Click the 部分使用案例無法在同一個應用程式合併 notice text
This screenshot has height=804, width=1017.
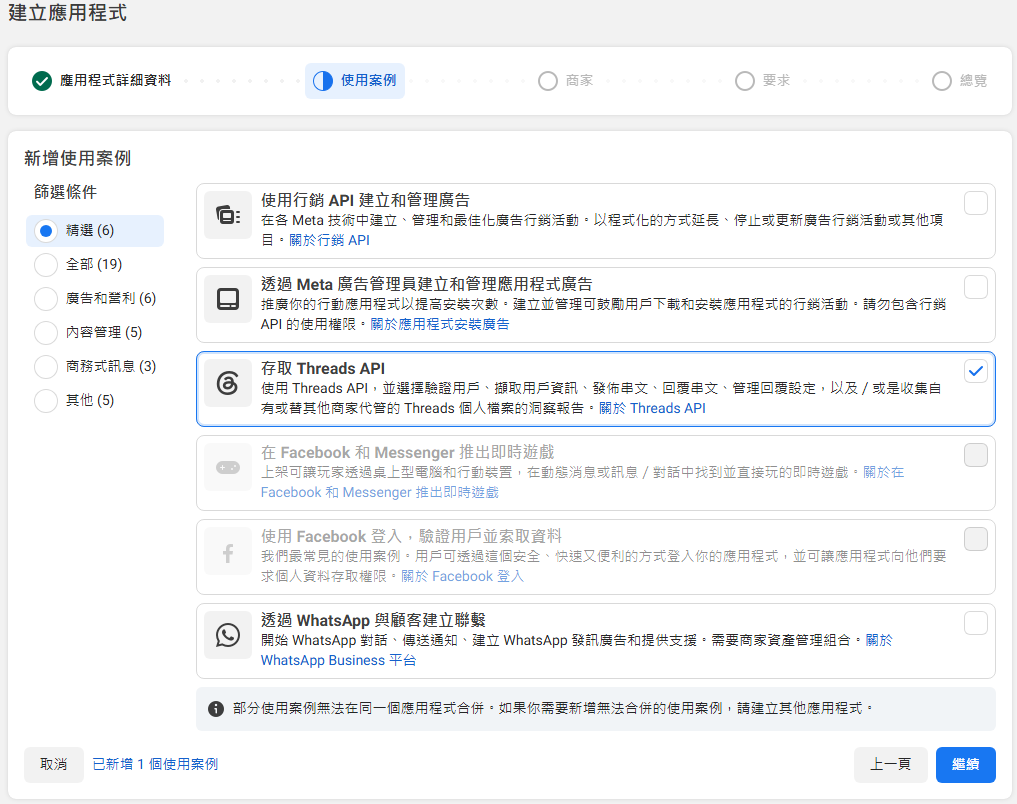553,709
